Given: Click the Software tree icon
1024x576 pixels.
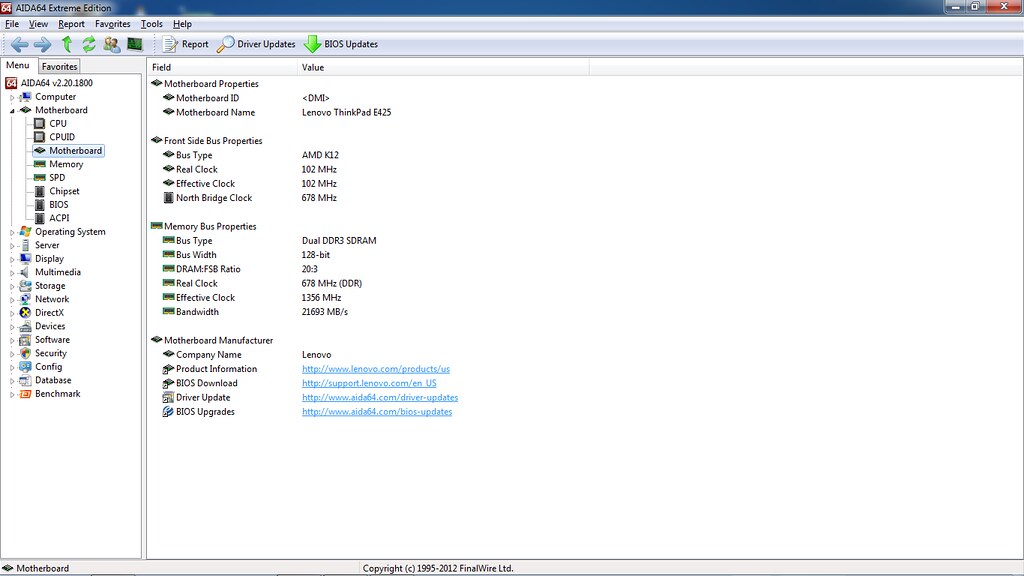Looking at the screenshot, I should point(25,340).
